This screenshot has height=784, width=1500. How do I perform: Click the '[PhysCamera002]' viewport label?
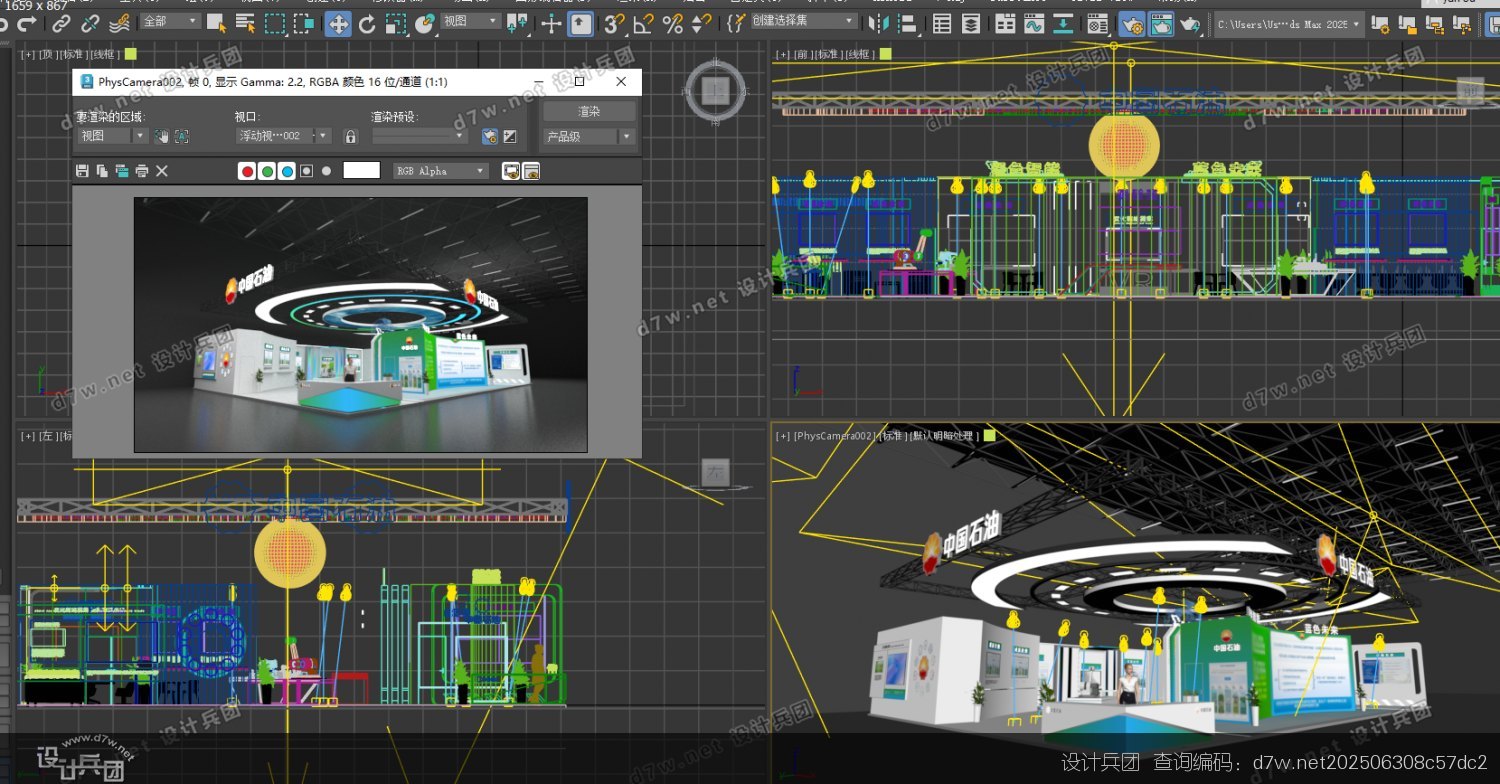click(x=835, y=436)
